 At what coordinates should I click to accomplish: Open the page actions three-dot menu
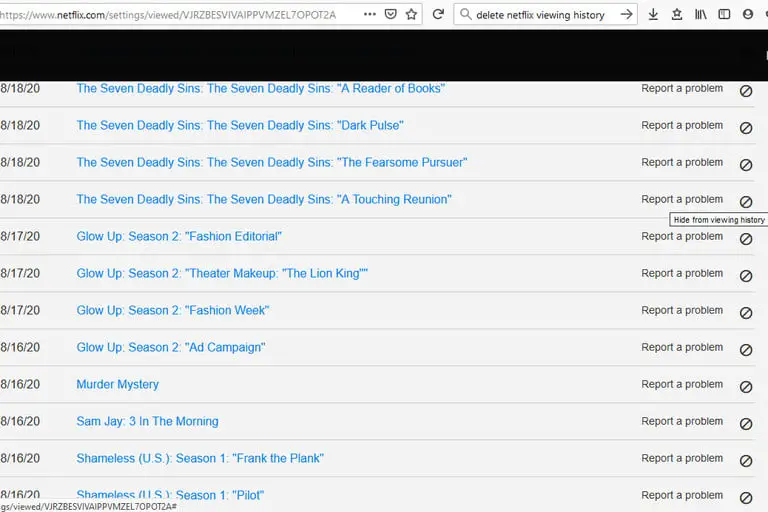click(370, 14)
